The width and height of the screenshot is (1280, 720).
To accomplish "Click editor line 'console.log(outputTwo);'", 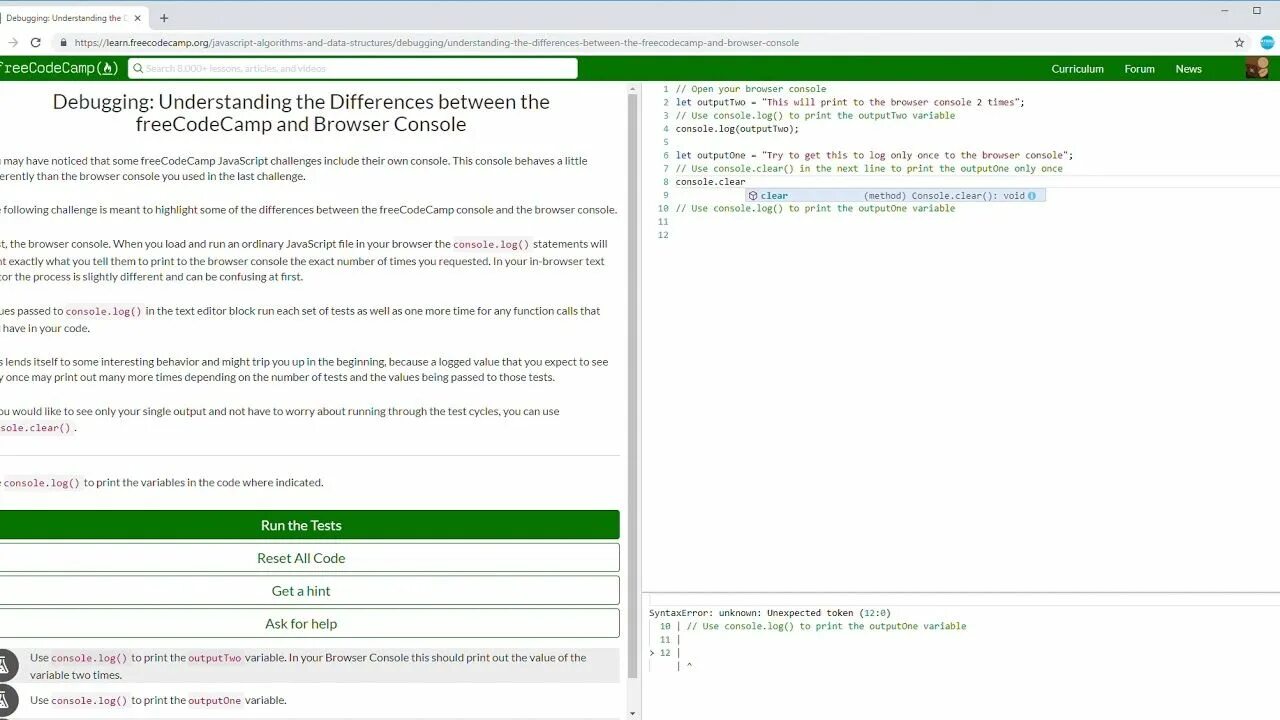I will point(737,129).
